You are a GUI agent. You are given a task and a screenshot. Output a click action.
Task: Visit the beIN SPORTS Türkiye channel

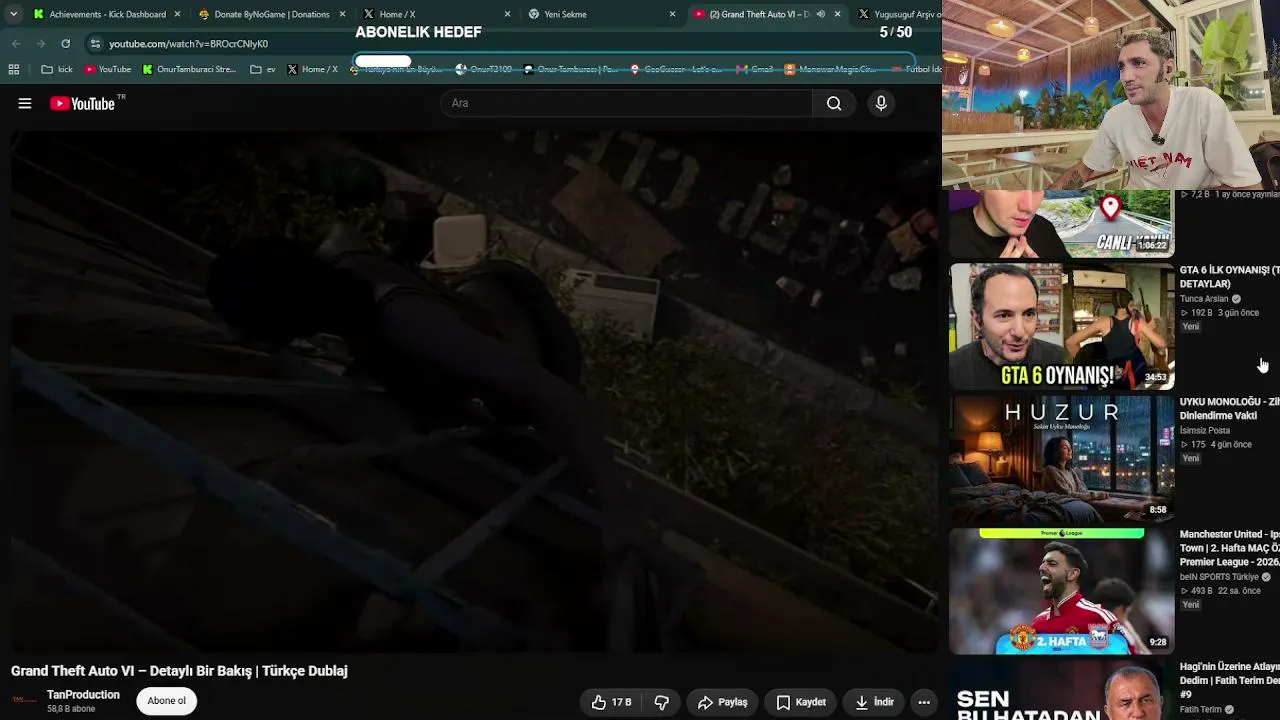(1219, 577)
